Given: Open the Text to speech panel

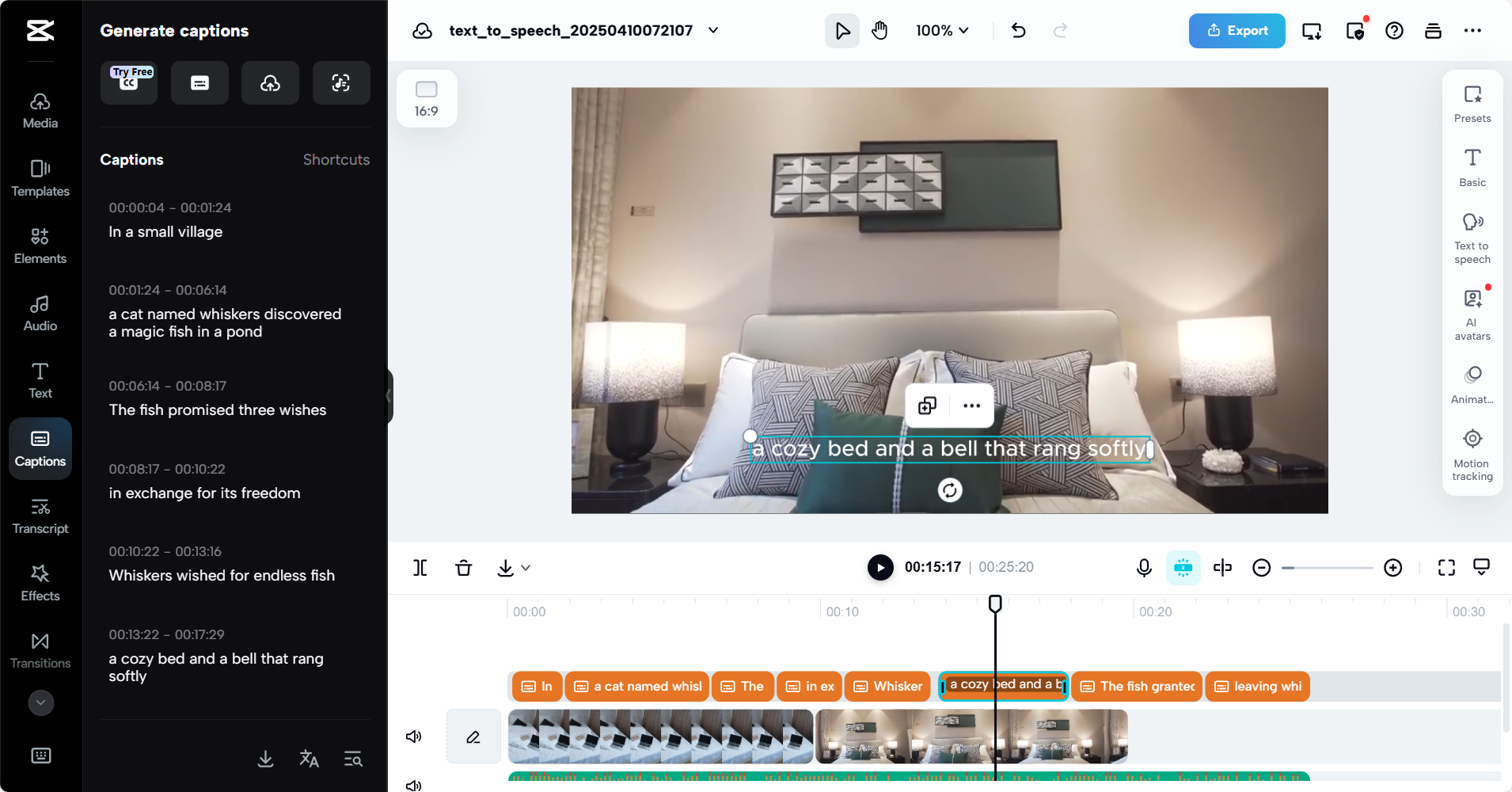Looking at the screenshot, I should pyautogui.click(x=1472, y=238).
